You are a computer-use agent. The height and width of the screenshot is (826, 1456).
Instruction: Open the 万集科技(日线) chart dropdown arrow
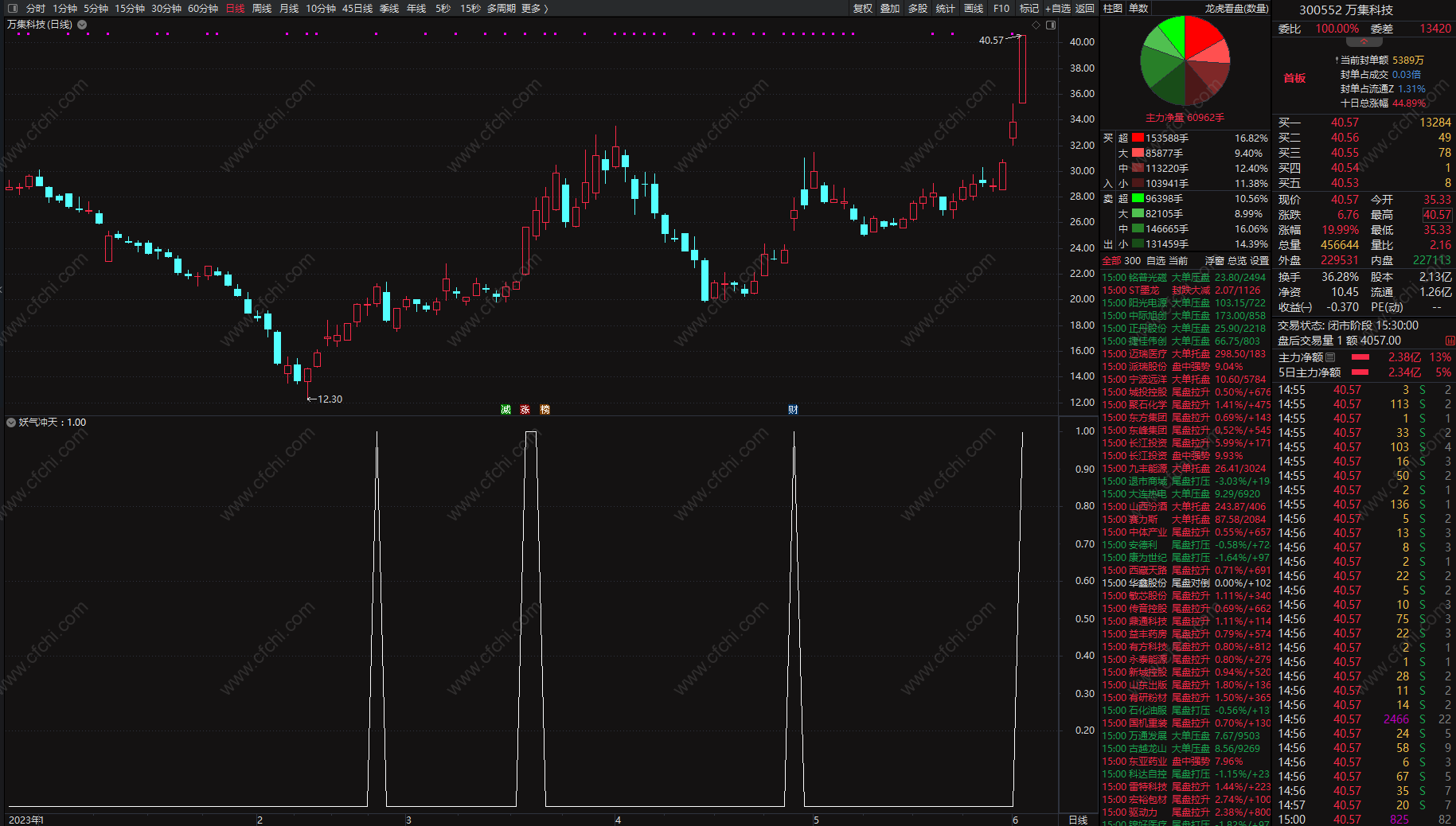pos(82,25)
